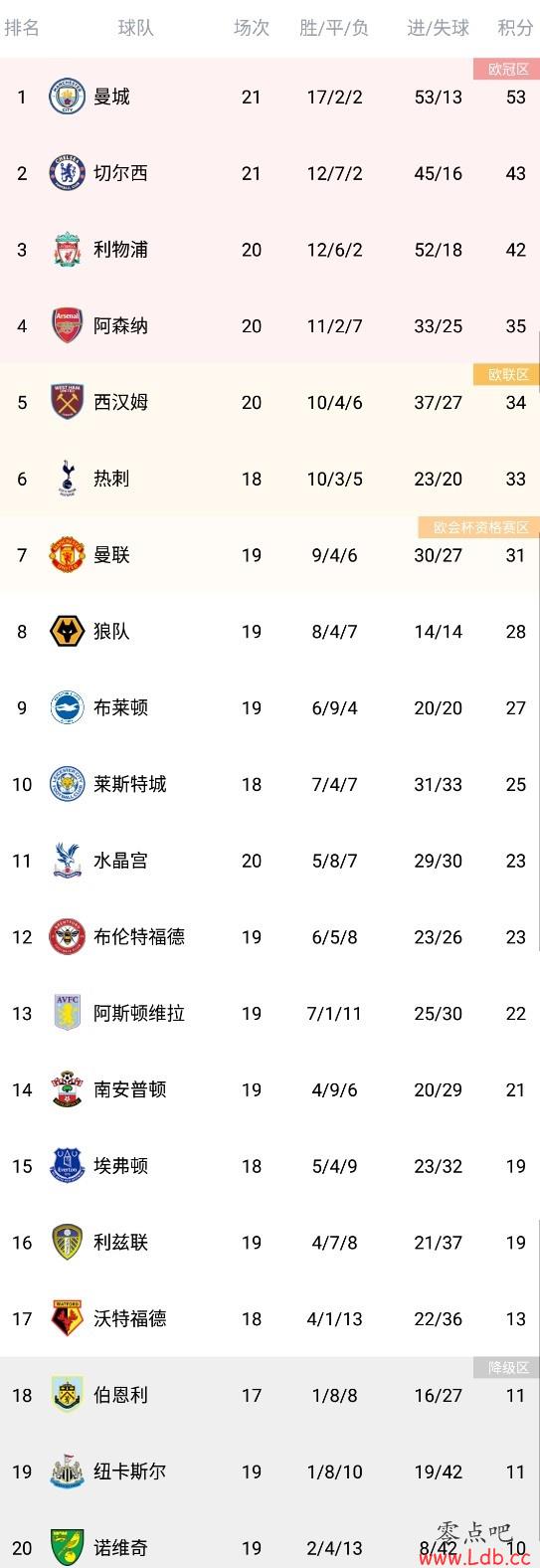540x1568 pixels.
Task: Select the Liverpool crest icon
Action: pyautogui.click(x=68, y=250)
